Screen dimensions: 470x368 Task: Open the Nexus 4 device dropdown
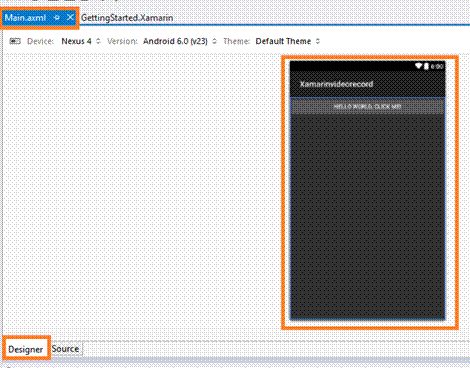pyautogui.click(x=81, y=41)
